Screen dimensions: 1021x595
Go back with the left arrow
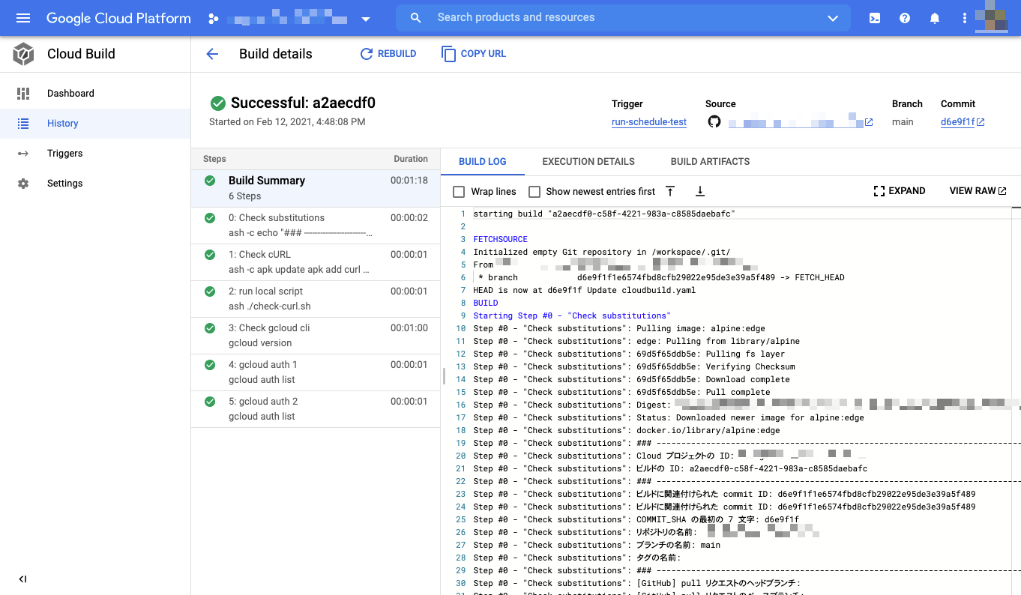212,54
